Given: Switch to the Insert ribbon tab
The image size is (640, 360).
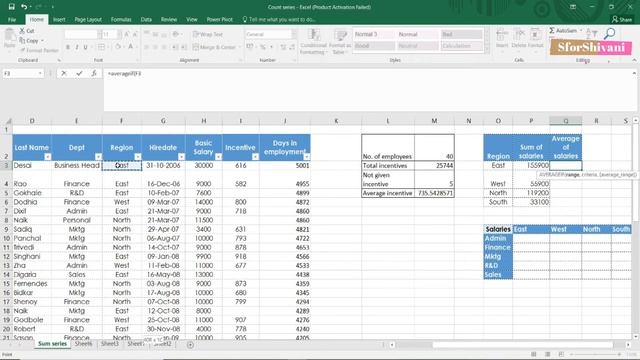Looking at the screenshot, I should [59, 20].
